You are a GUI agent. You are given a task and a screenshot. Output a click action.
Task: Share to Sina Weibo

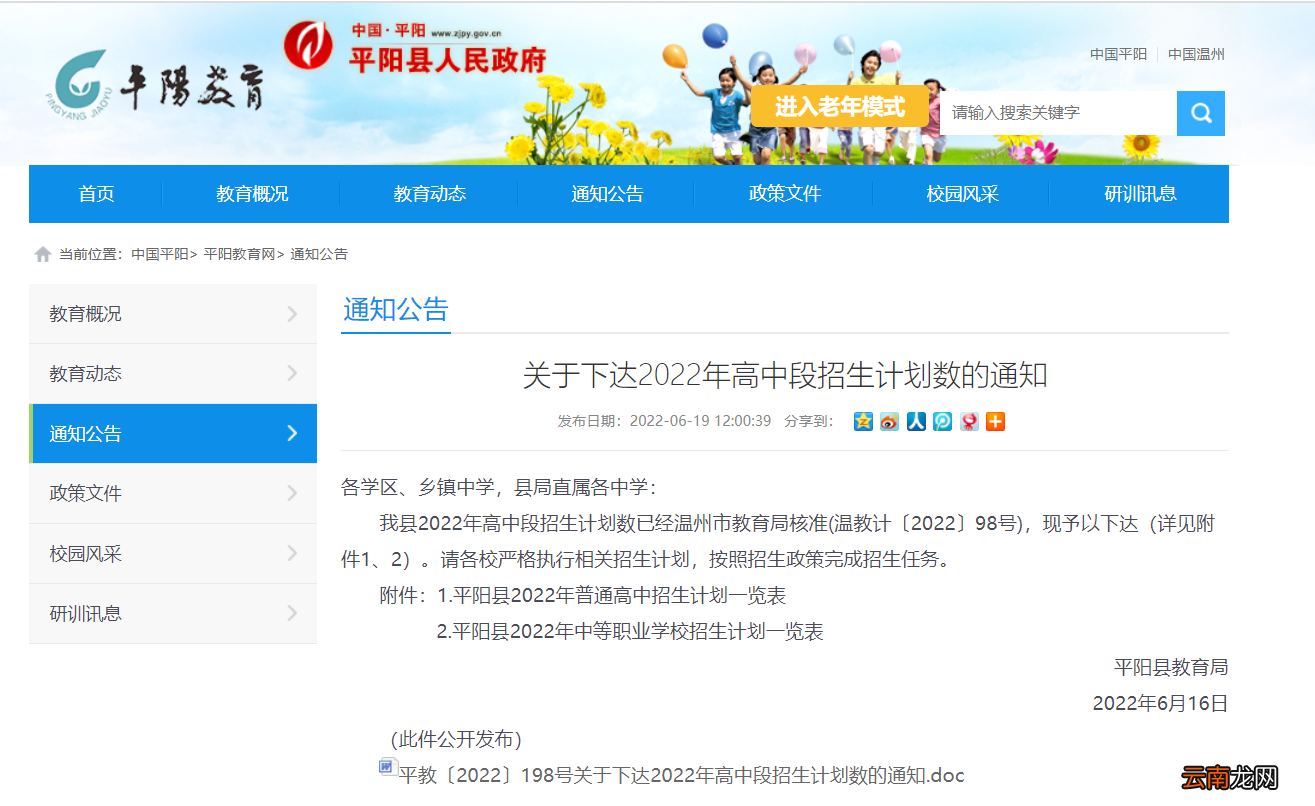tap(888, 422)
